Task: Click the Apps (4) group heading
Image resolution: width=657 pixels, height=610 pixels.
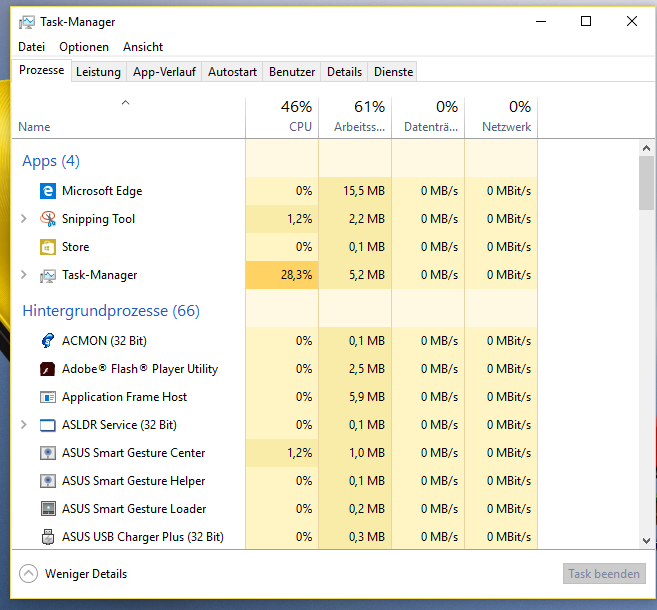Action: point(51,161)
